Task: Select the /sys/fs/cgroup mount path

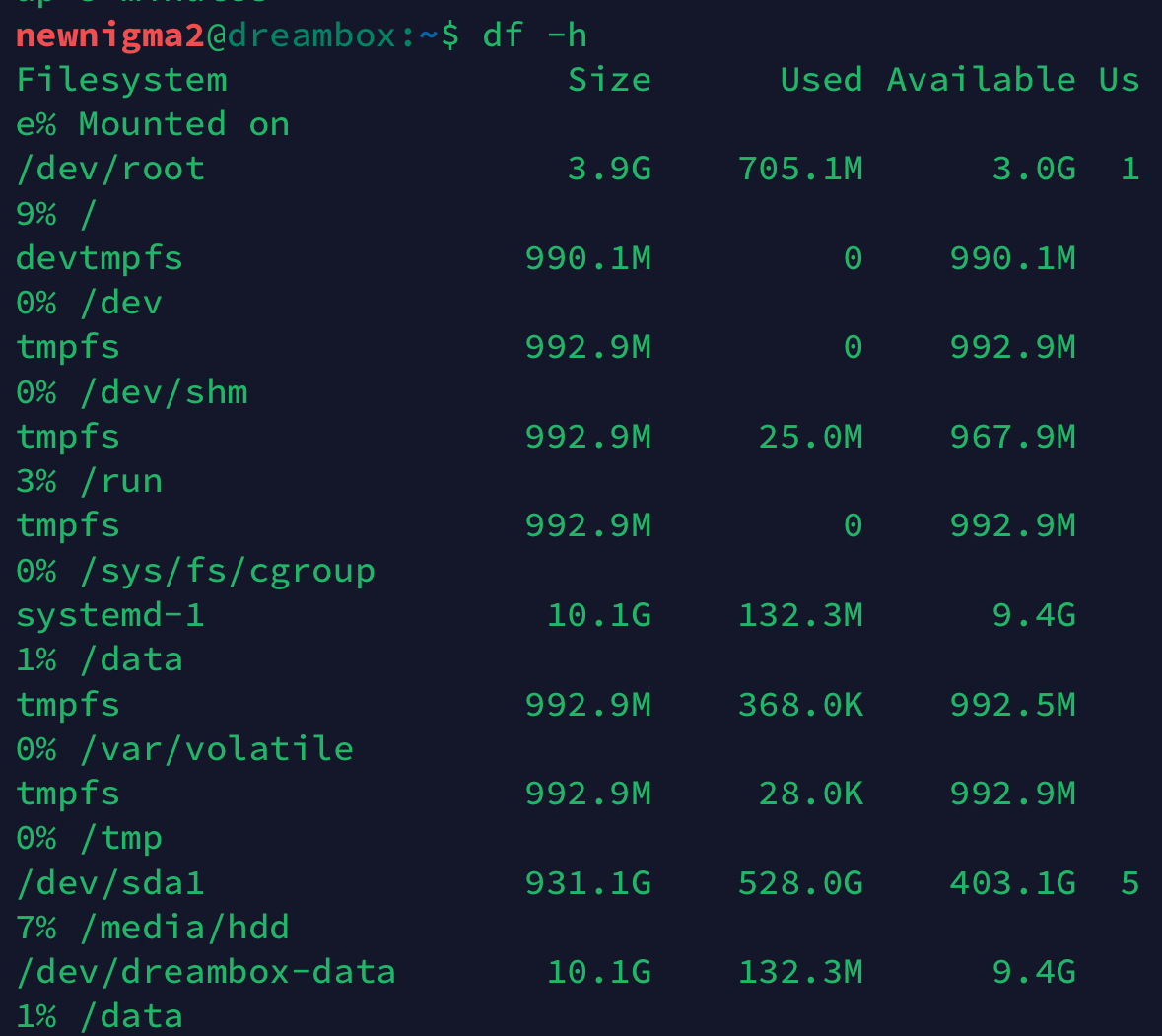Action: [227, 571]
